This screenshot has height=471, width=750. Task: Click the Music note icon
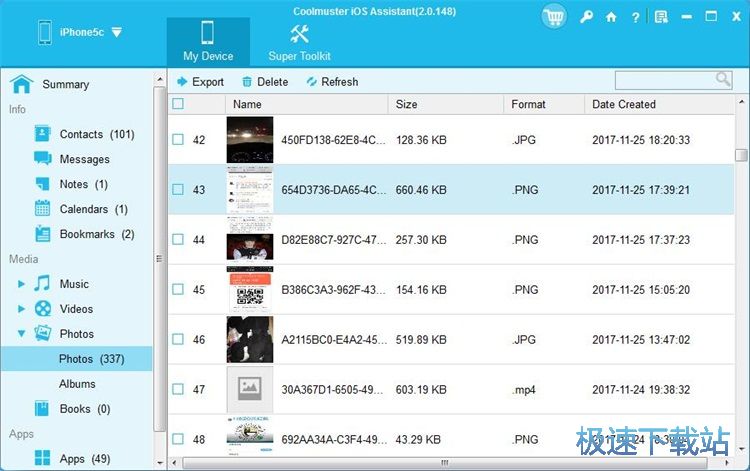tap(42, 284)
